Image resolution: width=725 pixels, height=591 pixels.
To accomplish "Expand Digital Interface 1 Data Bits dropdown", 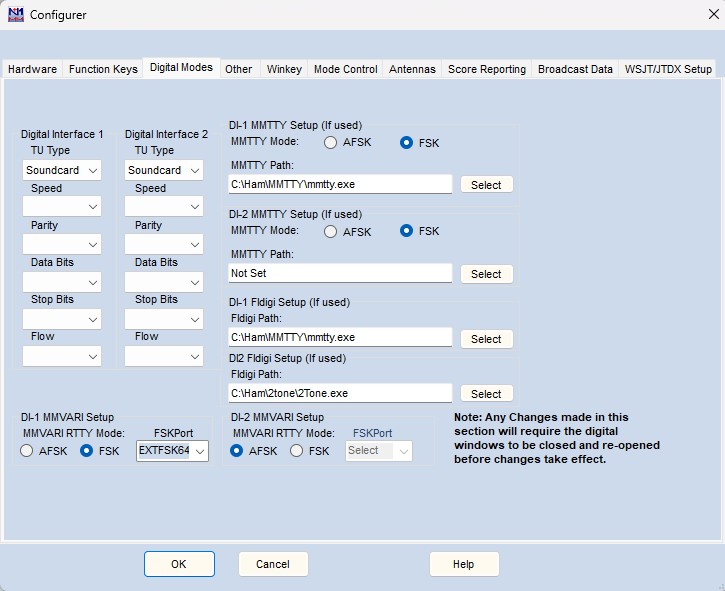I will [x=62, y=282].
